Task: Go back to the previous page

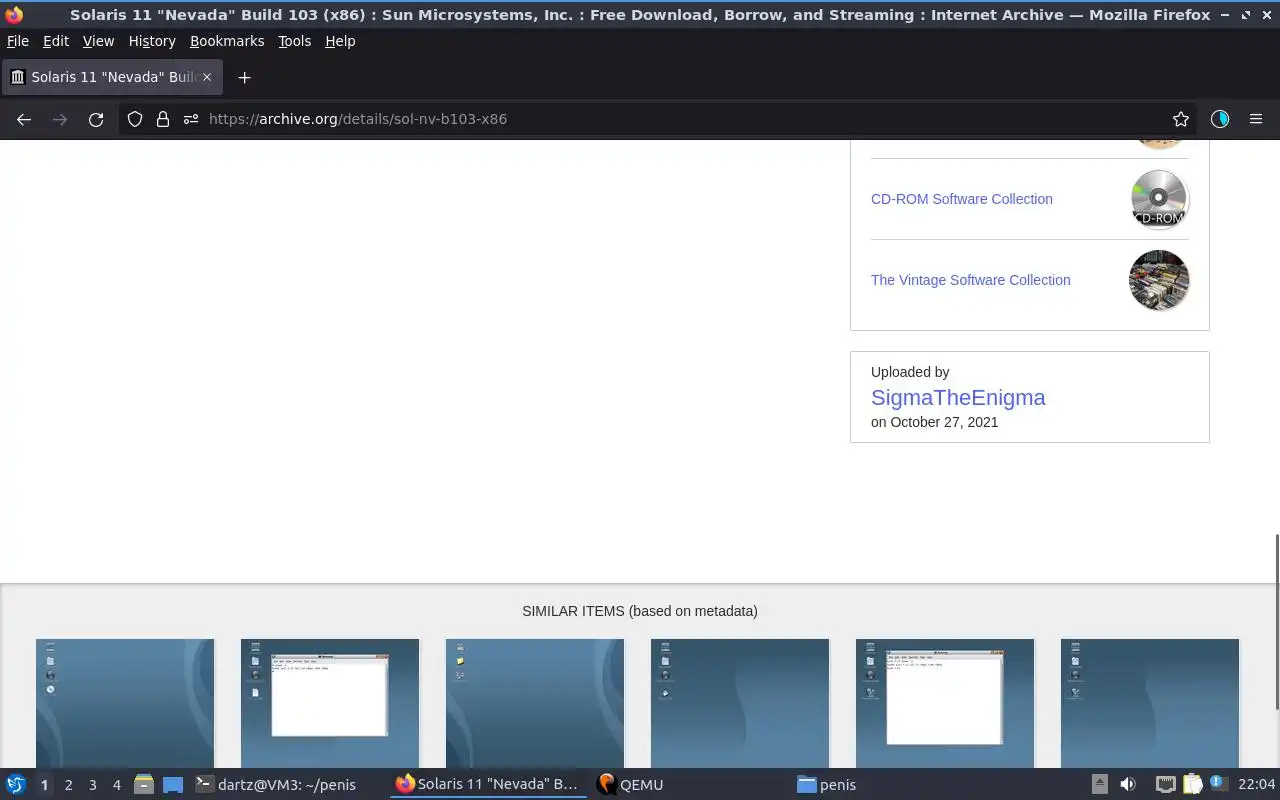Action: (24, 119)
